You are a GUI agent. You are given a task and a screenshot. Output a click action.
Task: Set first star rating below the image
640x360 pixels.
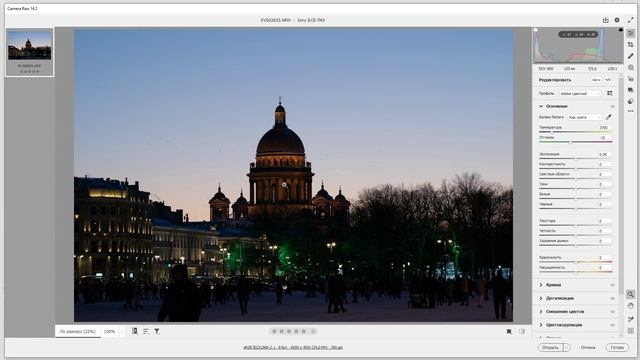click(274, 331)
